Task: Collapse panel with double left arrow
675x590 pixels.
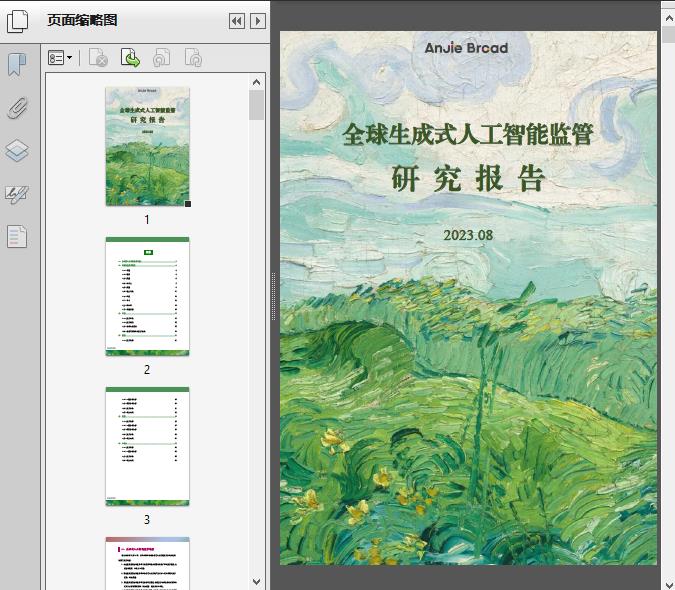Action: pyautogui.click(x=237, y=21)
